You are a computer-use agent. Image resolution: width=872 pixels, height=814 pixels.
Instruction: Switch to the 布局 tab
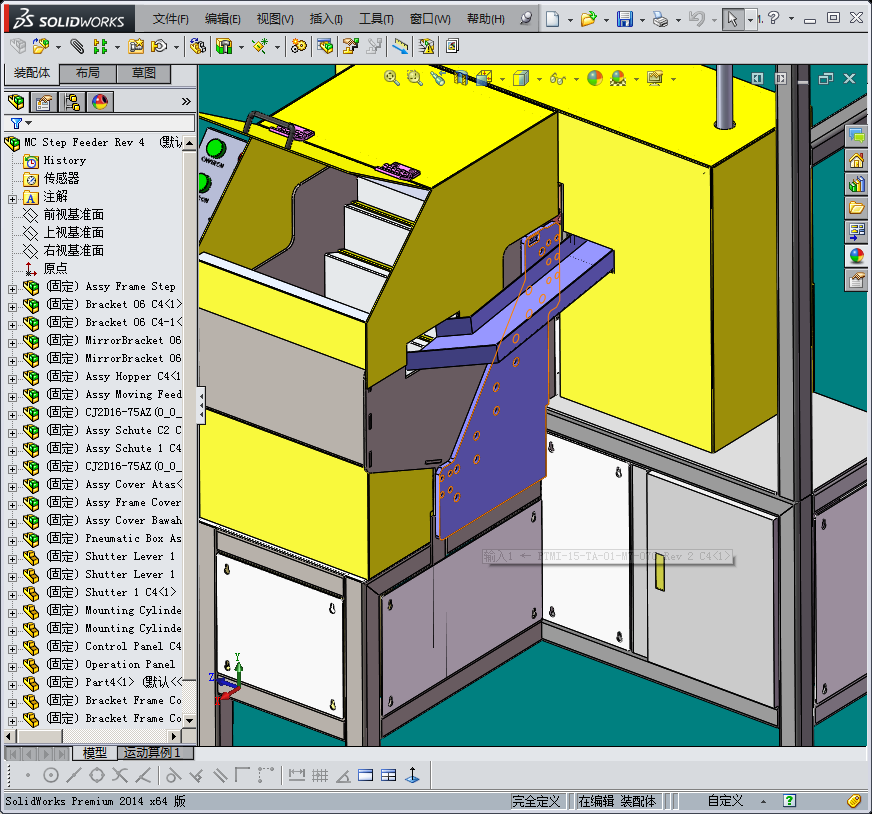pos(87,73)
